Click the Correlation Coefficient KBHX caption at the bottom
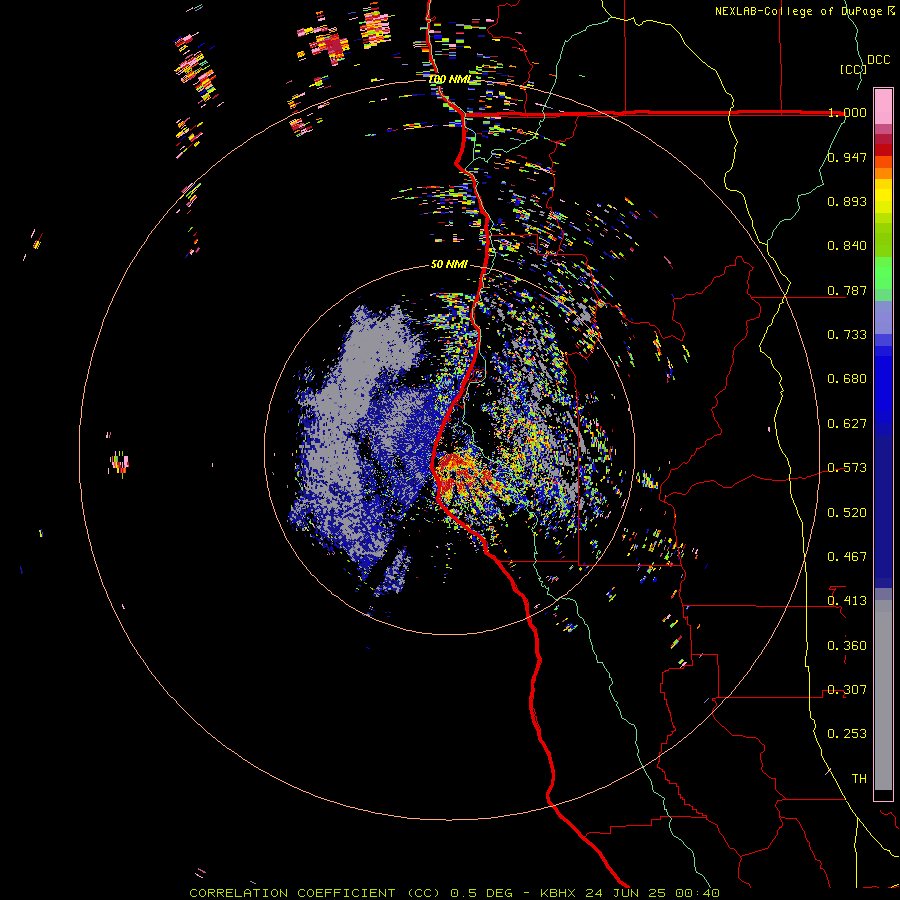The width and height of the screenshot is (900, 900). [x=454, y=893]
